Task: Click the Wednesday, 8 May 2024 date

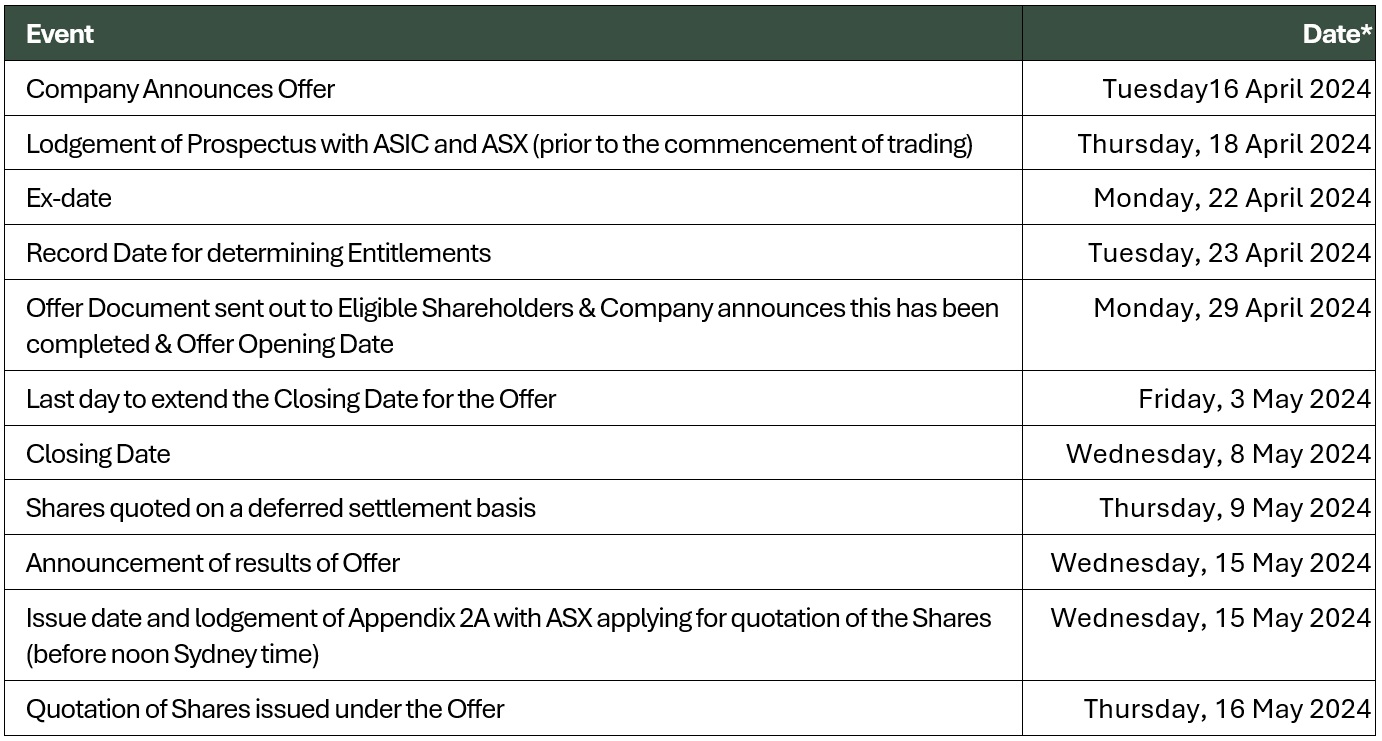Action: coord(1218,454)
